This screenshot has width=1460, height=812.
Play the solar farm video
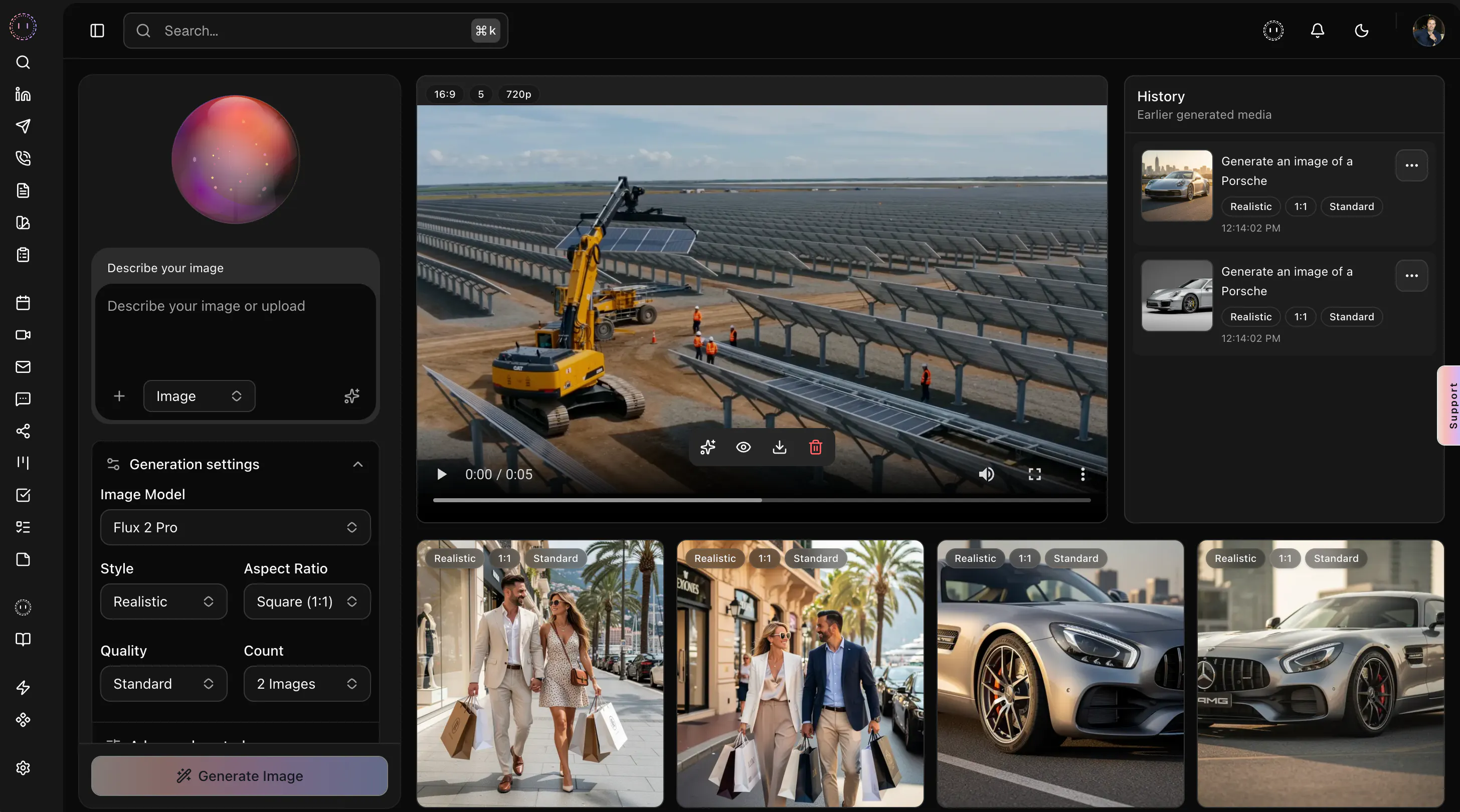click(442, 474)
